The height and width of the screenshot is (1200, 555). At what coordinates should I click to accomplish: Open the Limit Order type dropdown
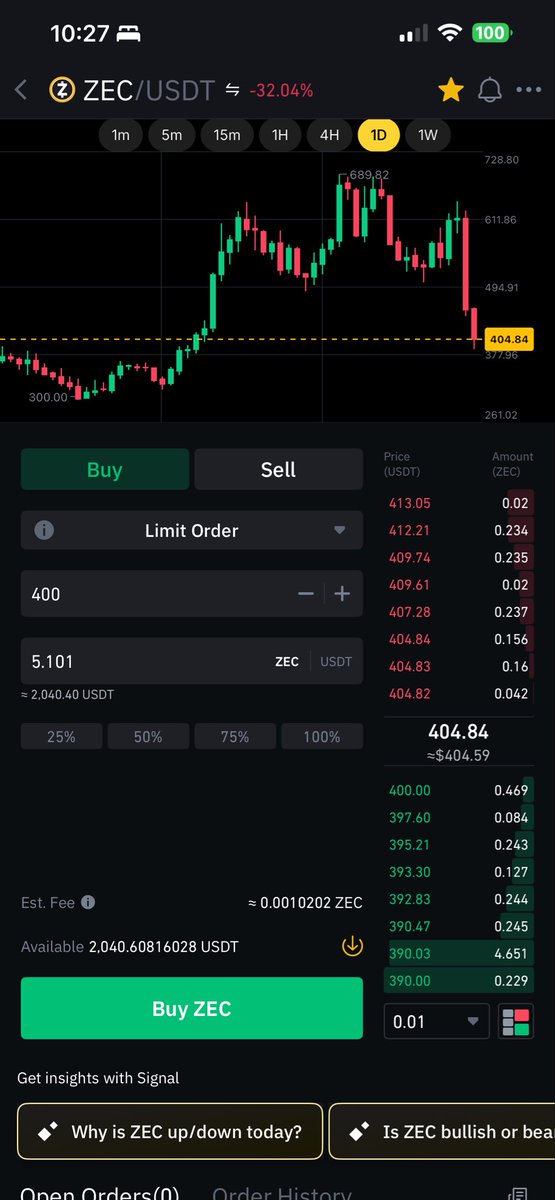tap(192, 530)
